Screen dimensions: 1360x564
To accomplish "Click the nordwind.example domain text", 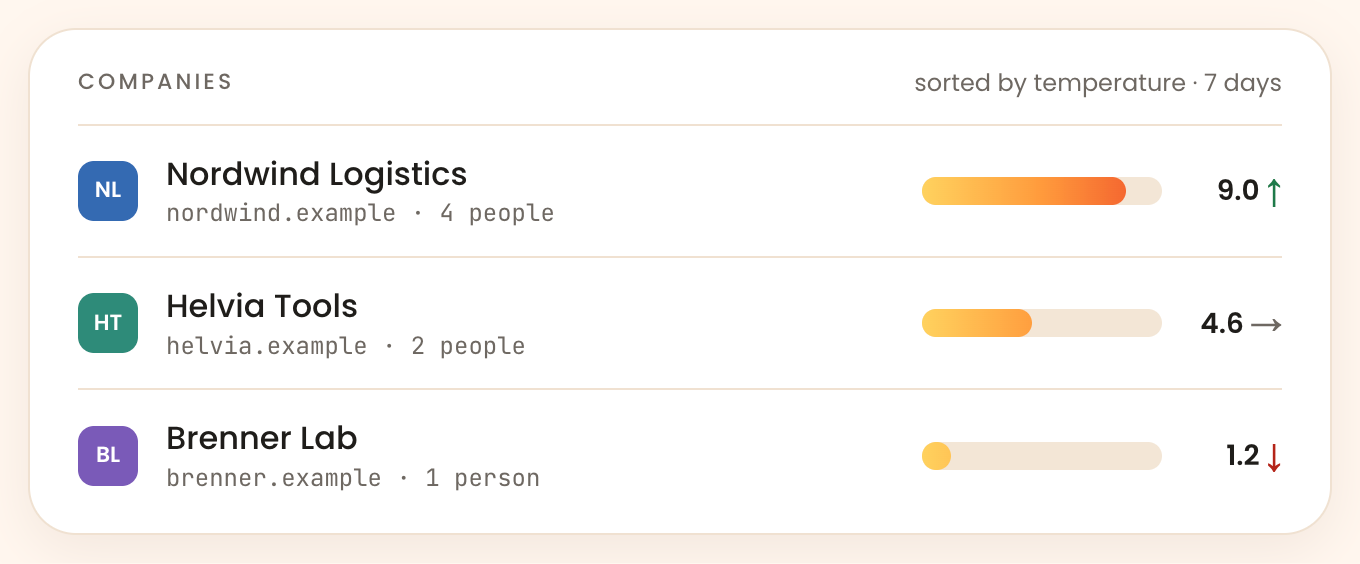I will (x=281, y=213).
